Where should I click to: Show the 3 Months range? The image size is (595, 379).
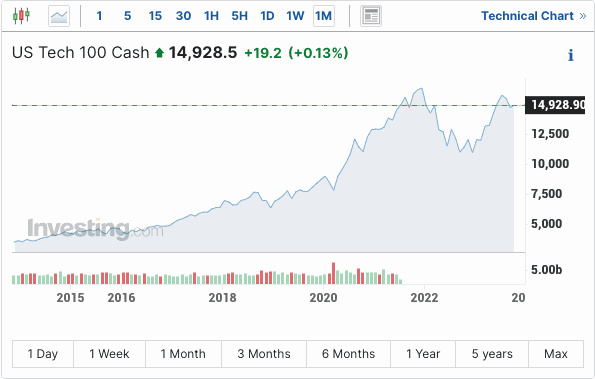[264, 354]
